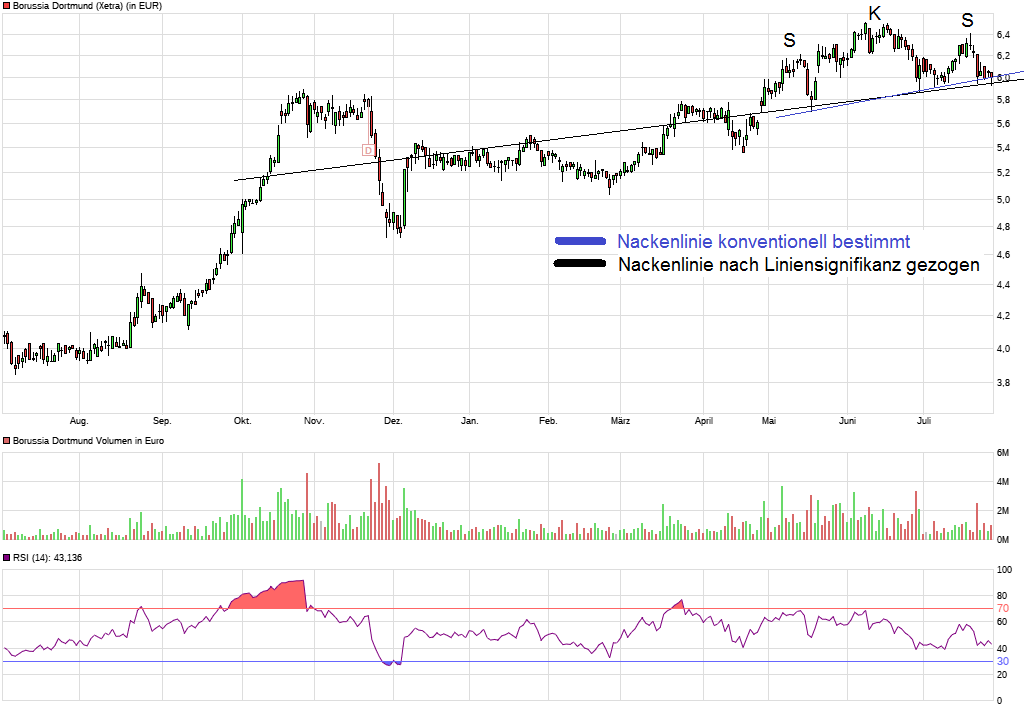
Task: Click the Sep. axis label
Action: [162, 421]
